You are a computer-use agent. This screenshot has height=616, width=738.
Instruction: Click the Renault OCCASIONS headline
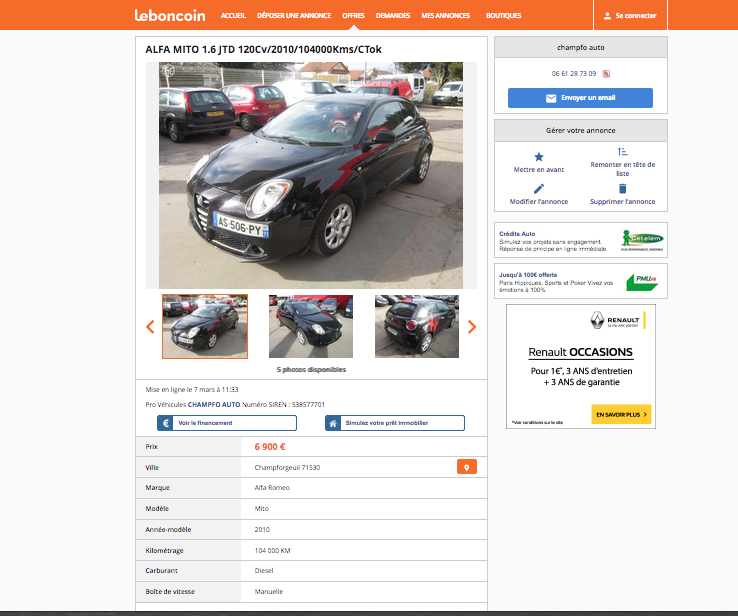(x=580, y=352)
